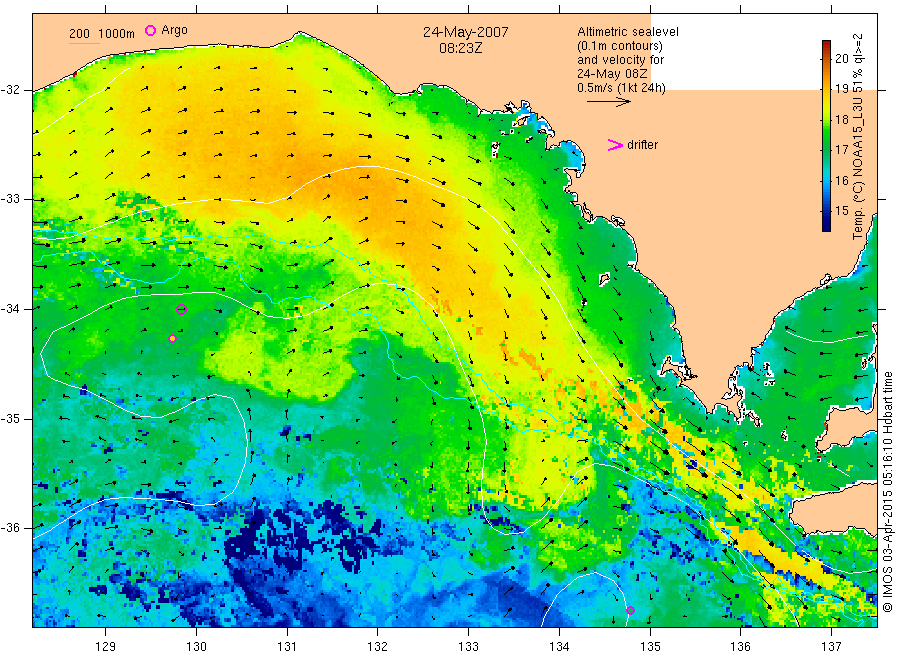Click the '08:23Z' time label
900x660 pixels.
[460, 48]
